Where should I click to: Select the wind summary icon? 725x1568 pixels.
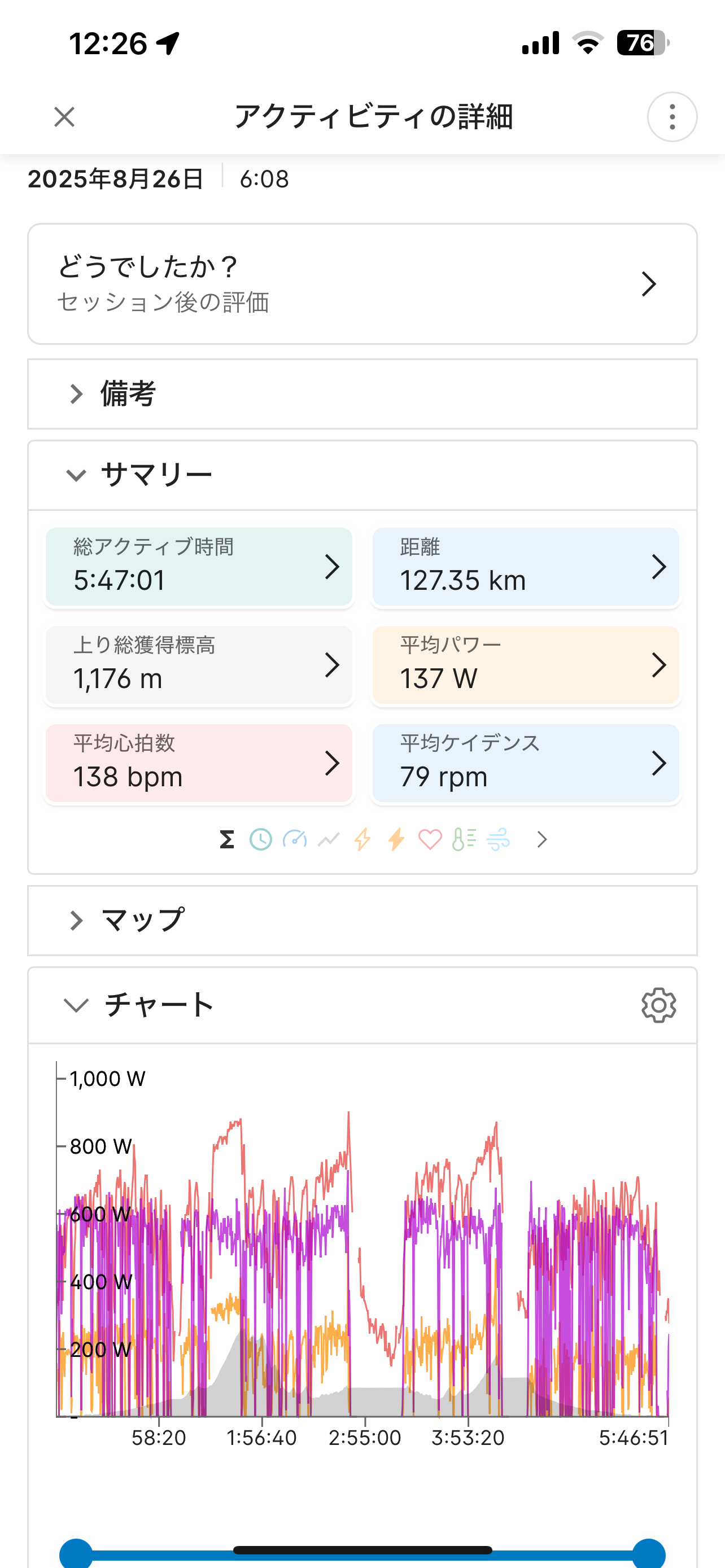pos(498,839)
